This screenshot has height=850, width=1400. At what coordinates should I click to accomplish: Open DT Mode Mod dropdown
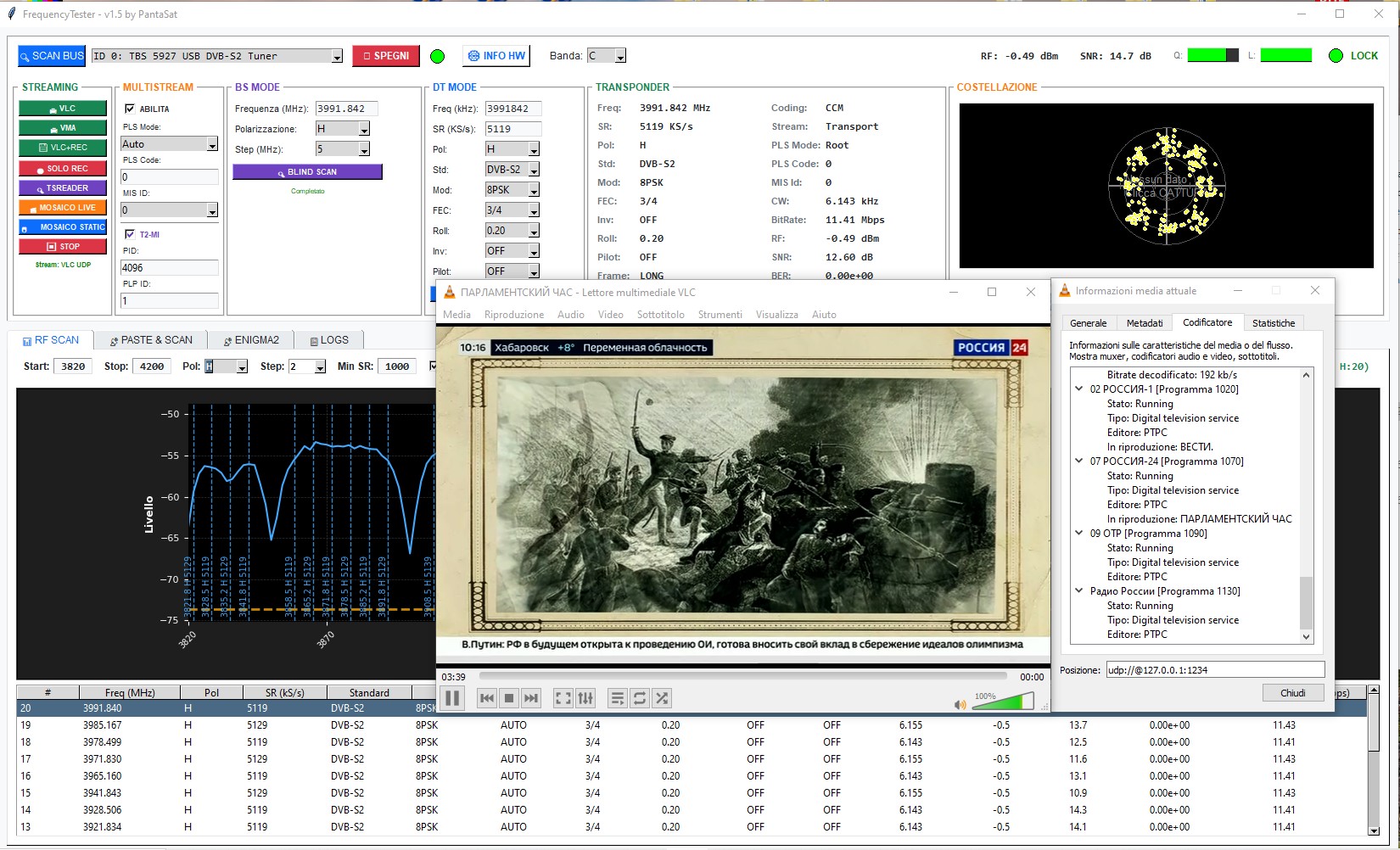(534, 190)
